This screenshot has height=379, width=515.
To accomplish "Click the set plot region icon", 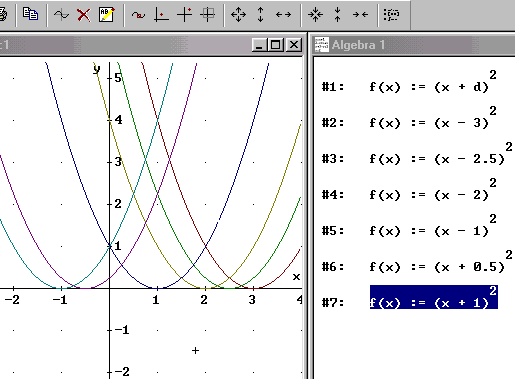I will click(x=207, y=15).
